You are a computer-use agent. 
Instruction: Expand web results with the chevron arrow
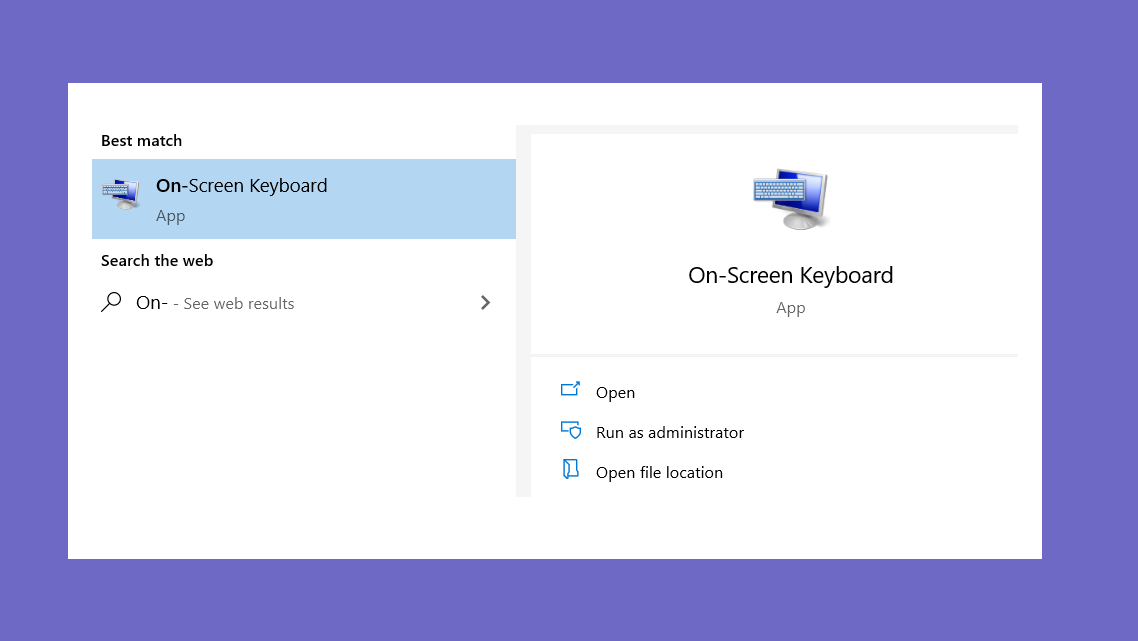pyautogui.click(x=486, y=303)
